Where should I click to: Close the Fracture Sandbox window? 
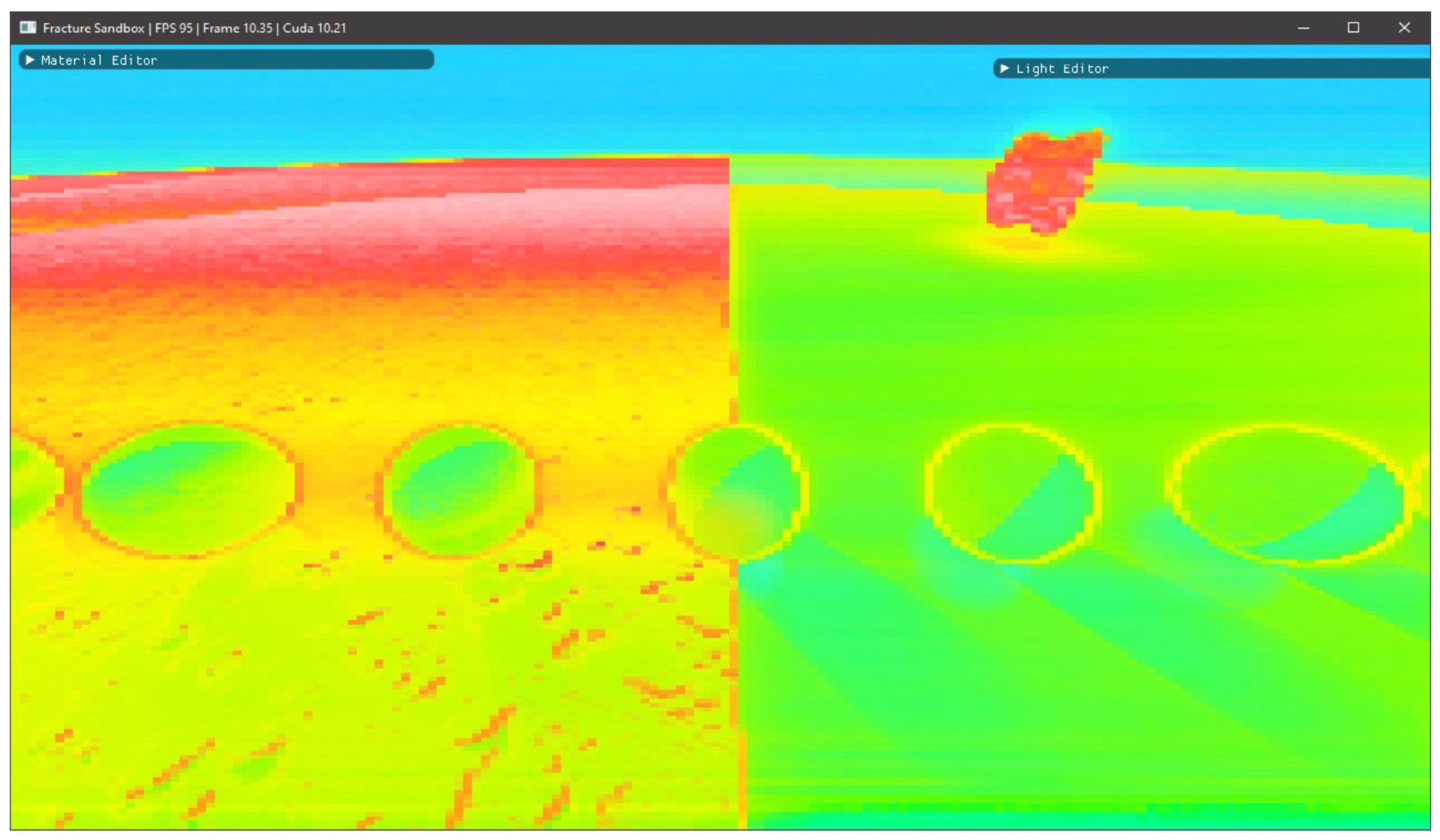(1404, 27)
